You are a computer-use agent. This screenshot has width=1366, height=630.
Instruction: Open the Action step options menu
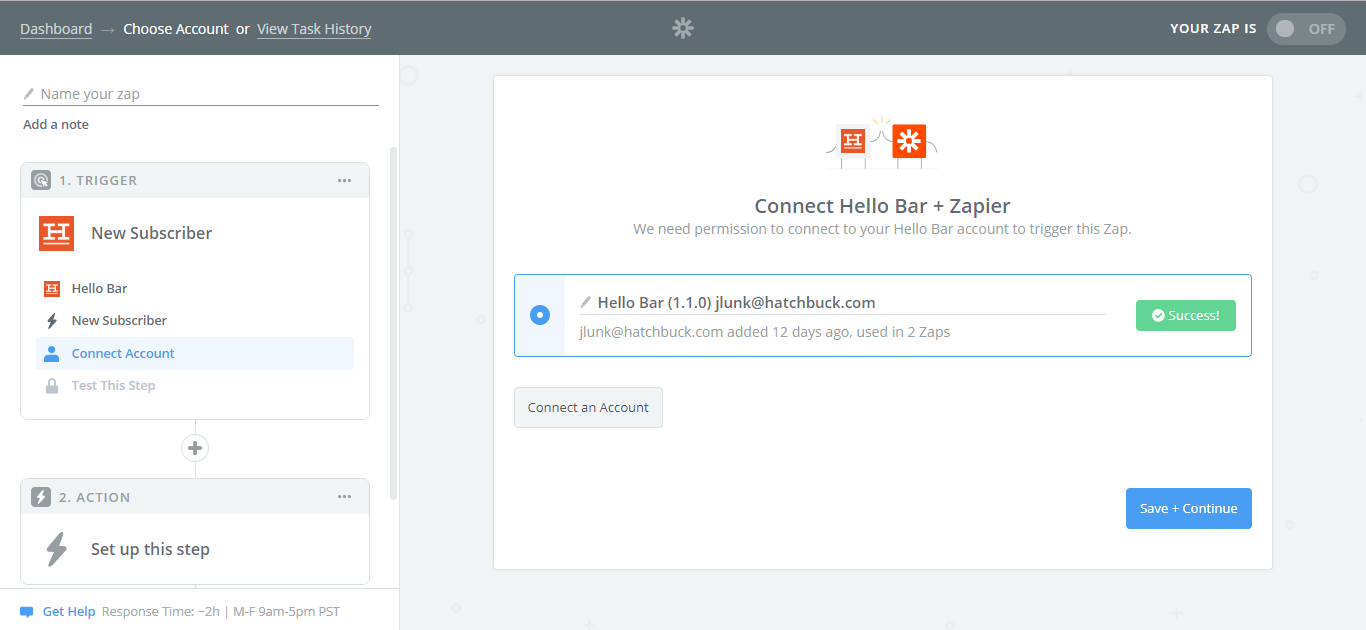coord(344,496)
